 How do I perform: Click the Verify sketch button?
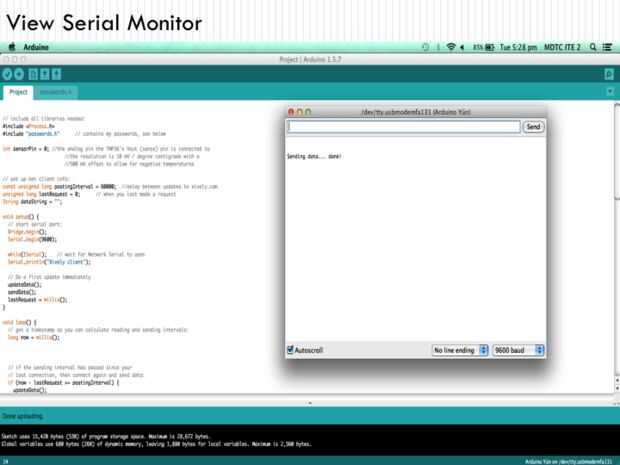[x=7, y=74]
